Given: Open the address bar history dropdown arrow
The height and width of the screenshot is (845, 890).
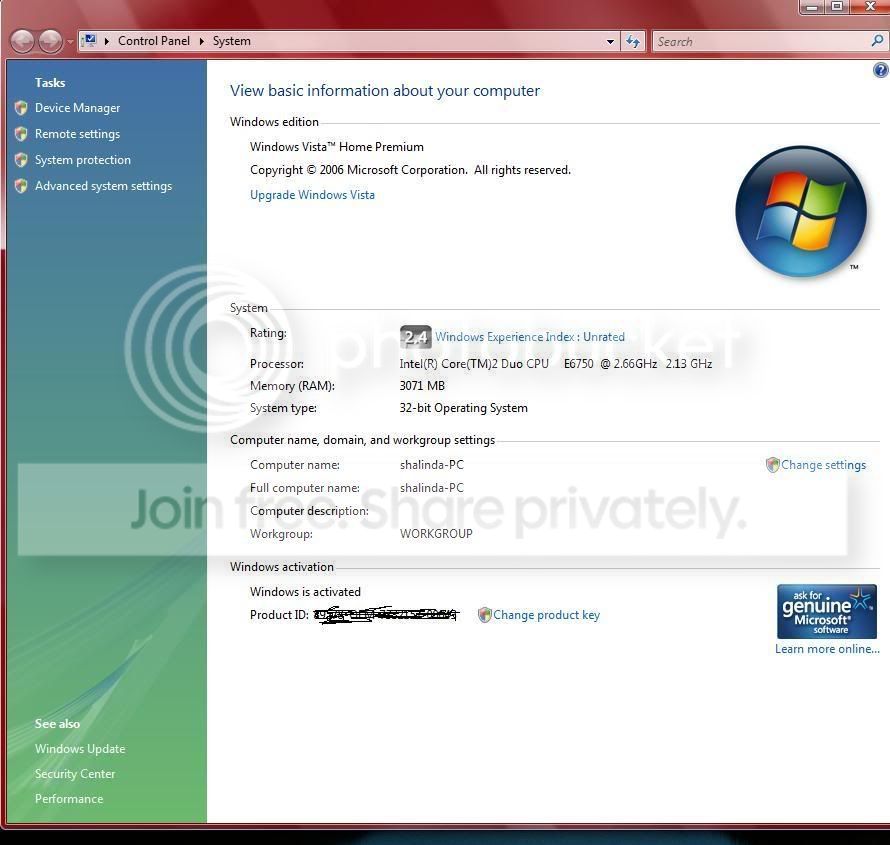Looking at the screenshot, I should (x=610, y=41).
